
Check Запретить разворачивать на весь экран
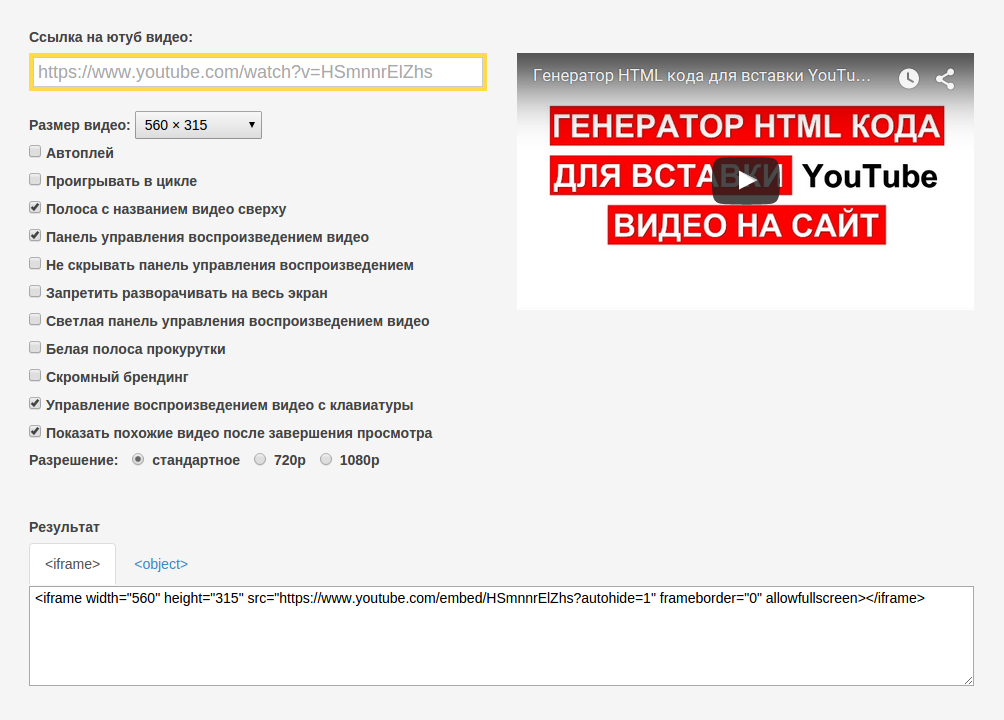click(x=35, y=291)
